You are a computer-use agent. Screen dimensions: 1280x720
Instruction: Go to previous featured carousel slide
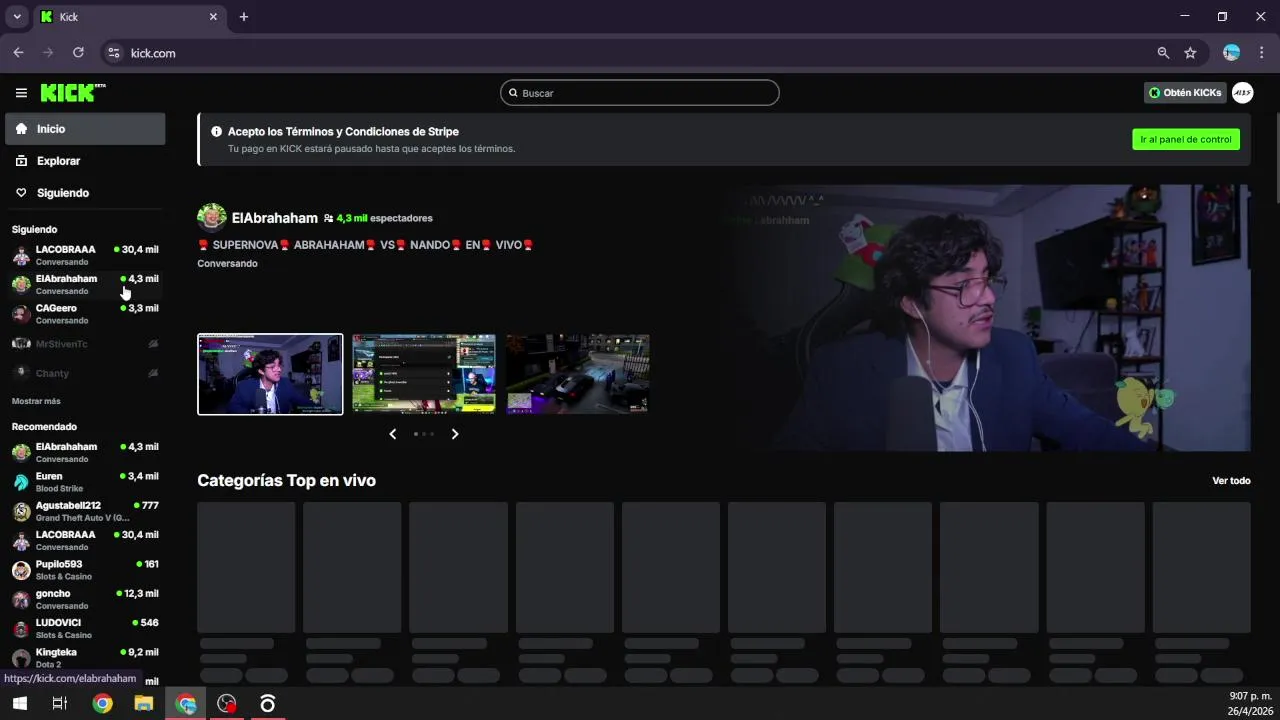392,434
